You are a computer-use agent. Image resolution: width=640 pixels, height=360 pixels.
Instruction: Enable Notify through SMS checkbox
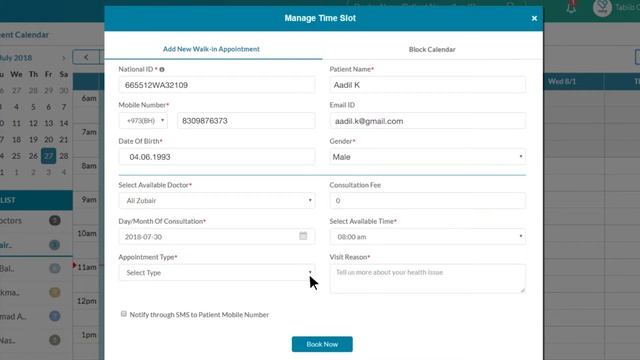[124, 314]
